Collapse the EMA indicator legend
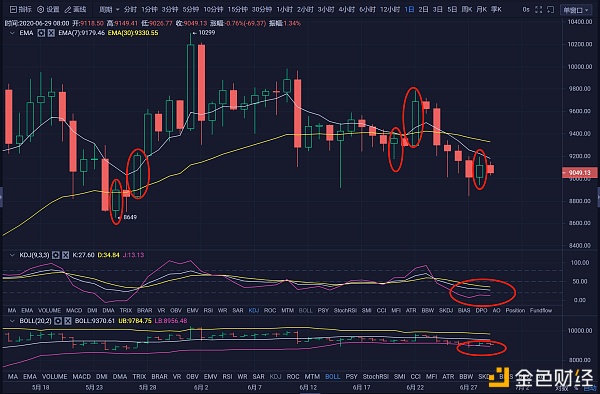The width and height of the screenshot is (600, 394). pos(12,33)
